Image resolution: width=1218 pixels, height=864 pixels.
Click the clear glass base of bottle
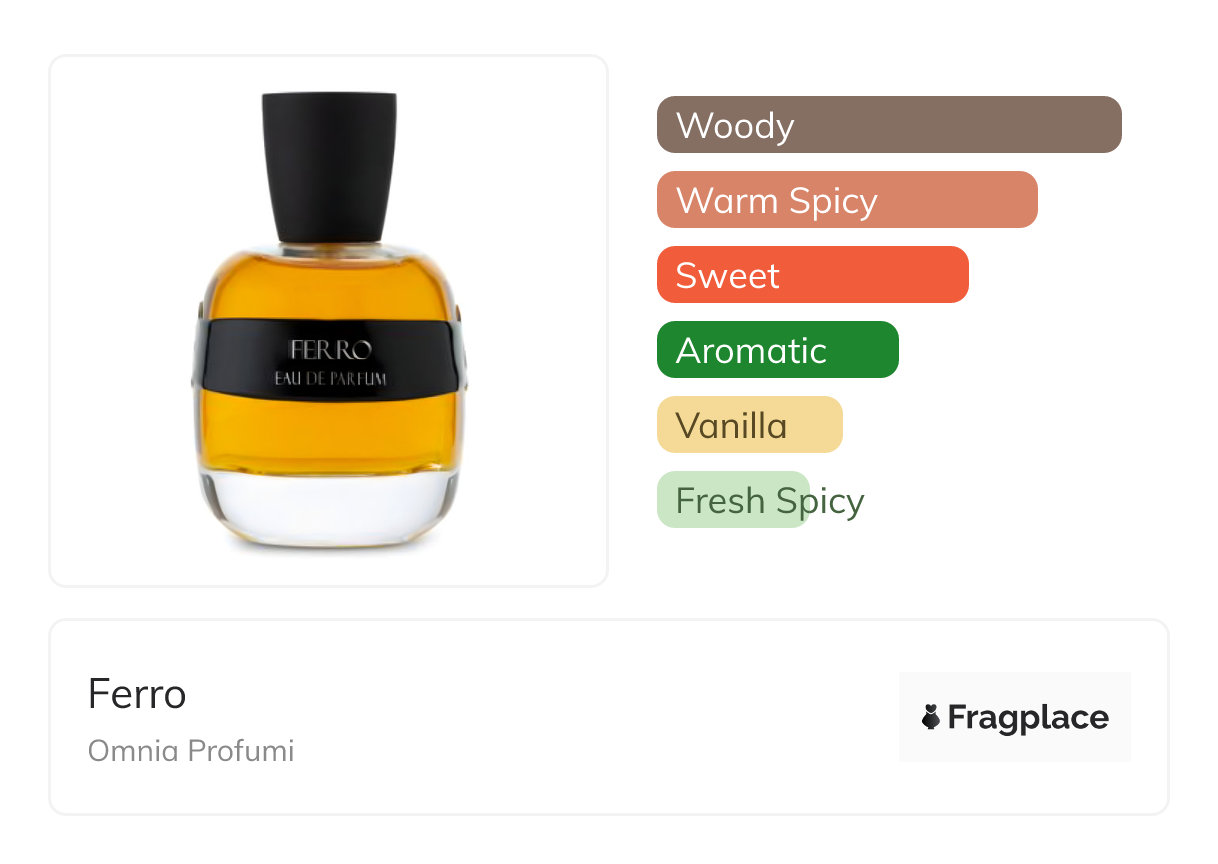click(330, 510)
